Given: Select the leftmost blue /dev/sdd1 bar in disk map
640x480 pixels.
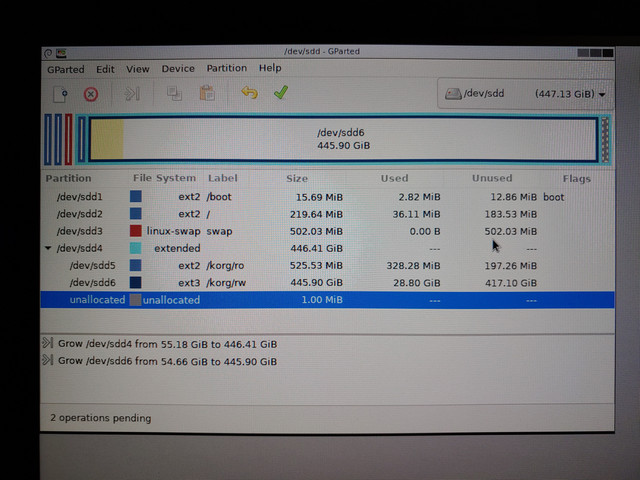Looking at the screenshot, I should point(48,139).
